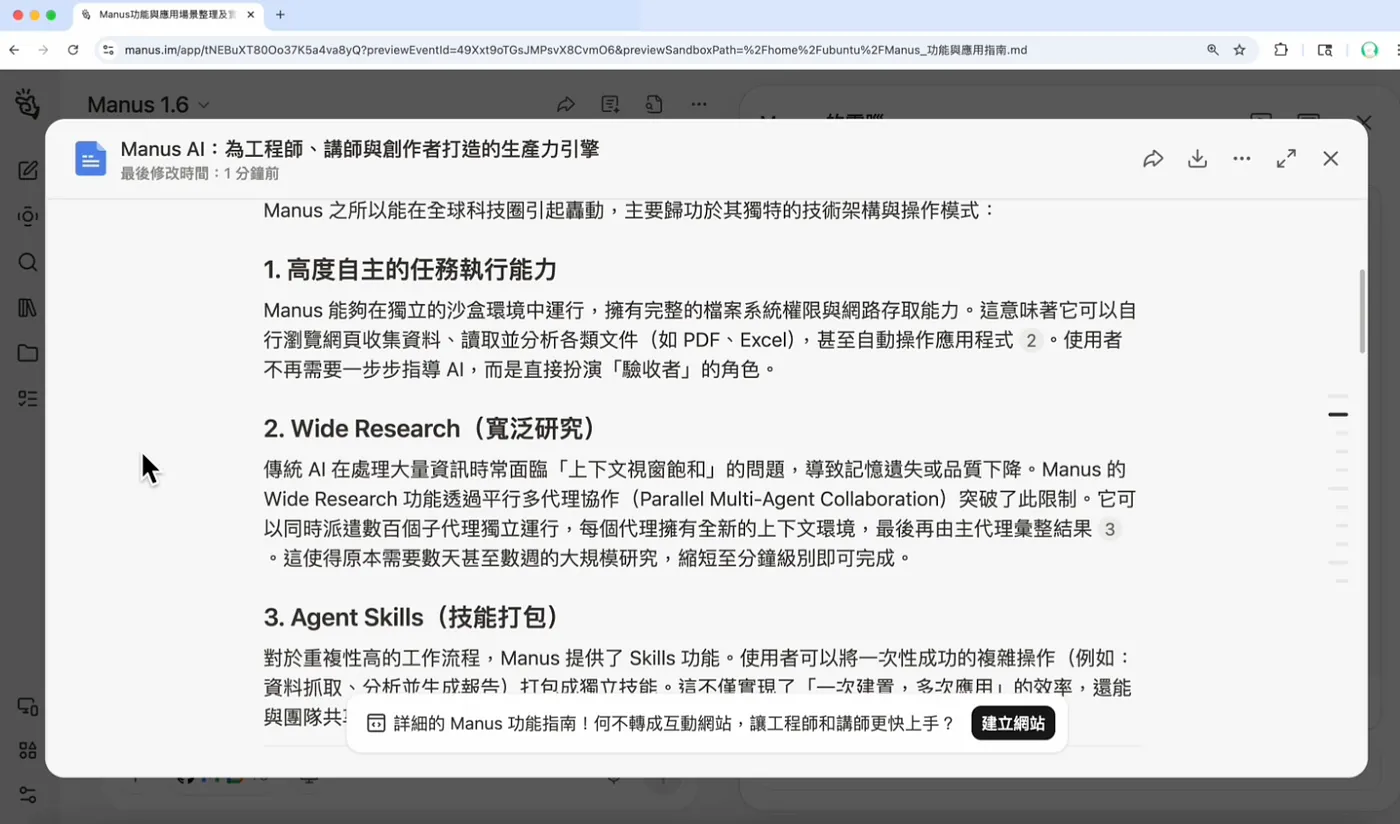This screenshot has width=1400, height=824.
Task: Click the share arrow in Manus chat header
Action: [566, 104]
